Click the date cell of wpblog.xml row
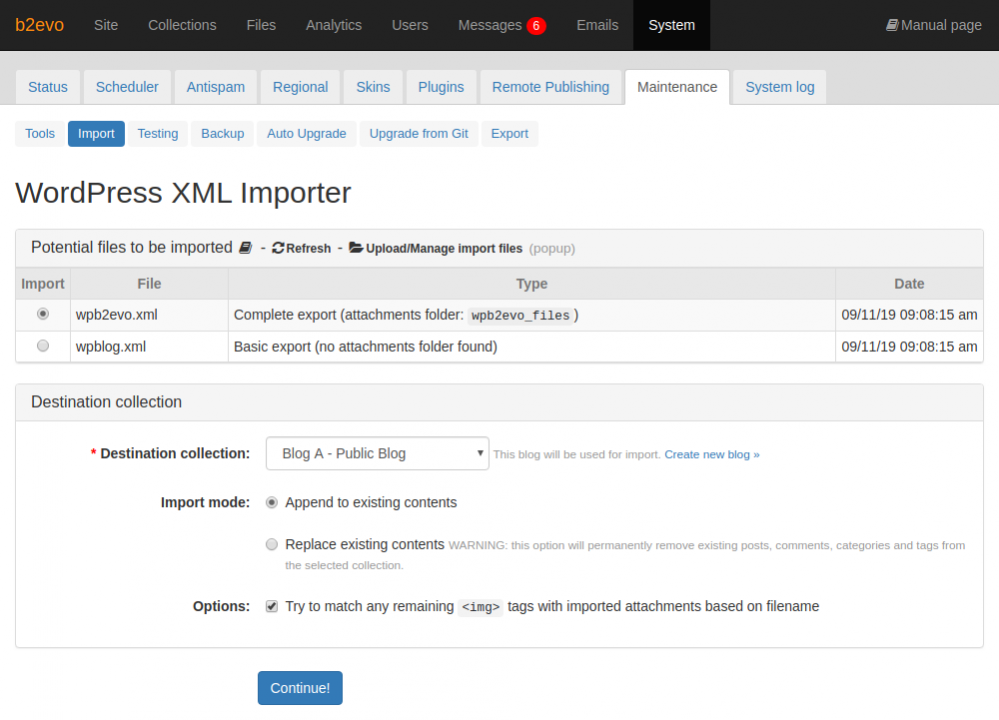 909,347
